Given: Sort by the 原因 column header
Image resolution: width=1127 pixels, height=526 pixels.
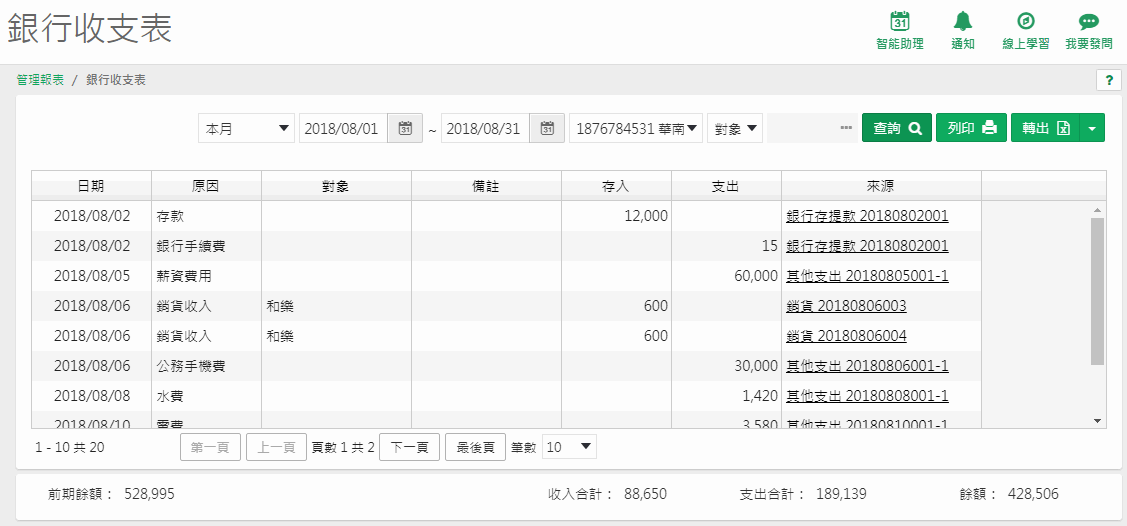Looking at the screenshot, I should [206, 186].
